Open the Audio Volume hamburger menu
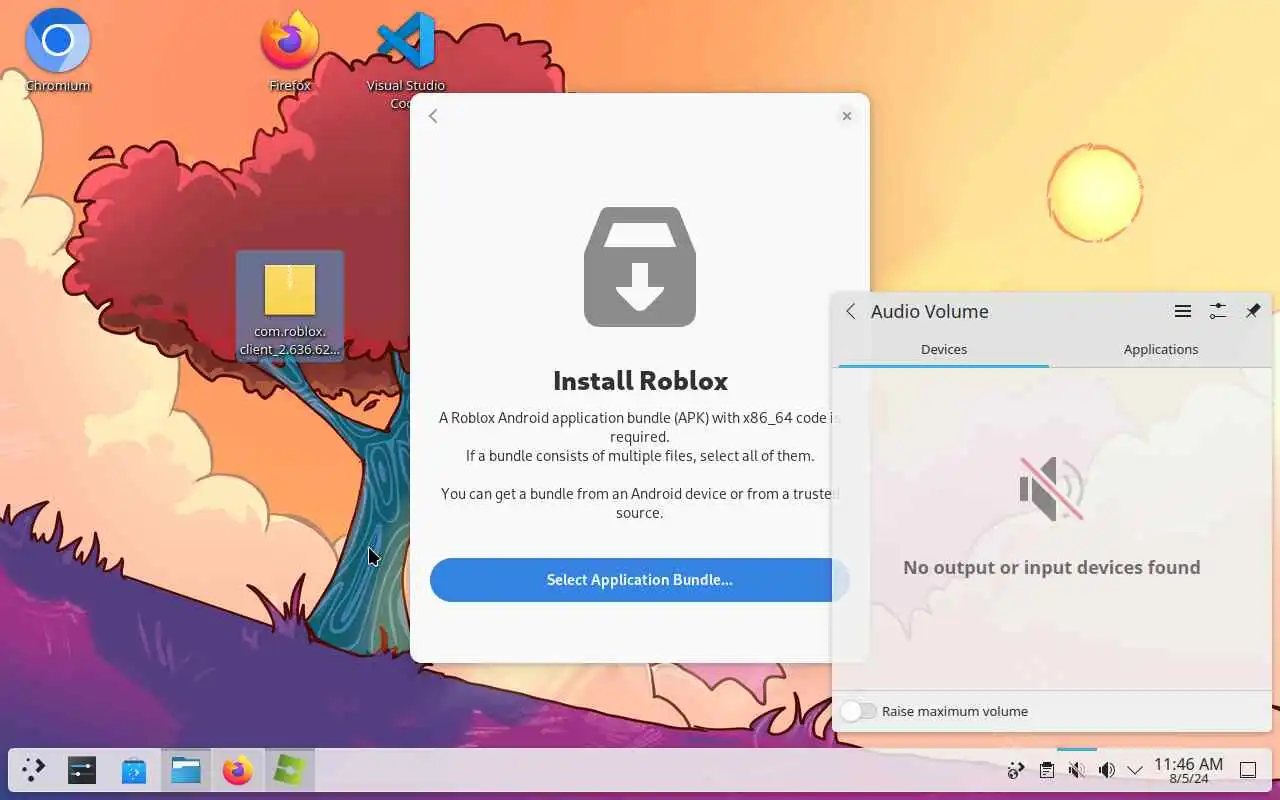 point(1183,311)
